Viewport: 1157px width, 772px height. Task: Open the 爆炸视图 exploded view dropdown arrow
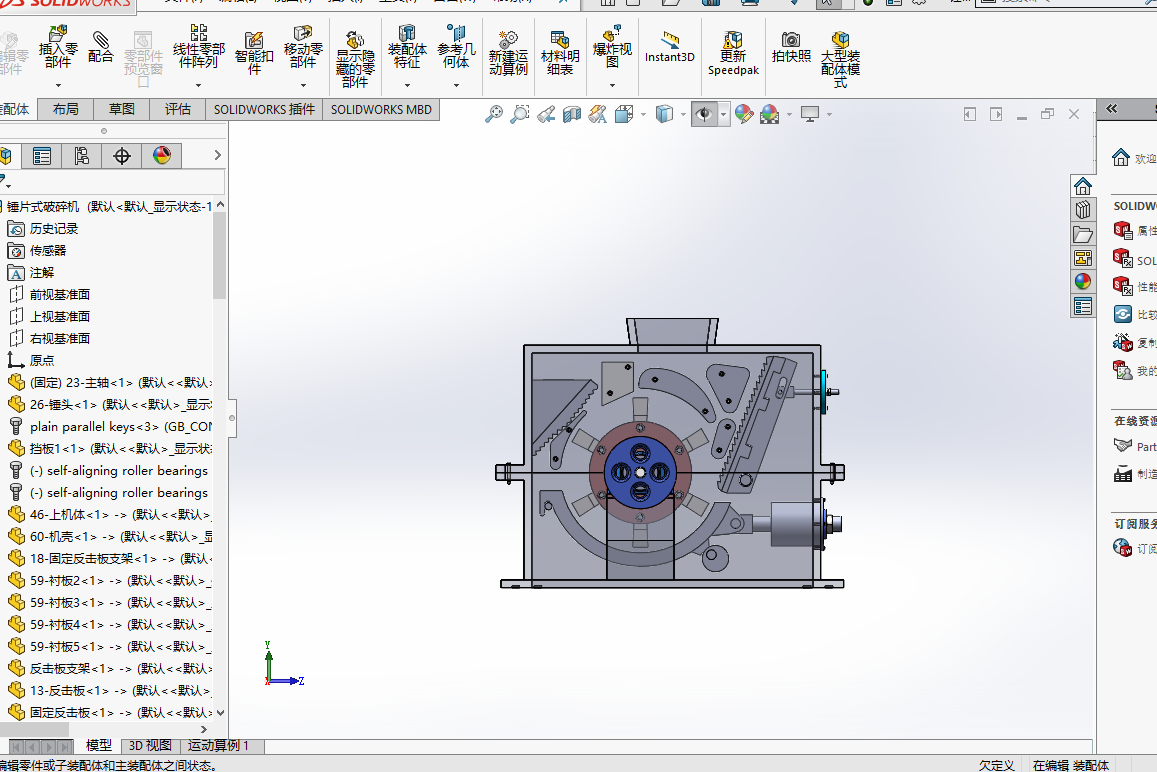[x=612, y=86]
